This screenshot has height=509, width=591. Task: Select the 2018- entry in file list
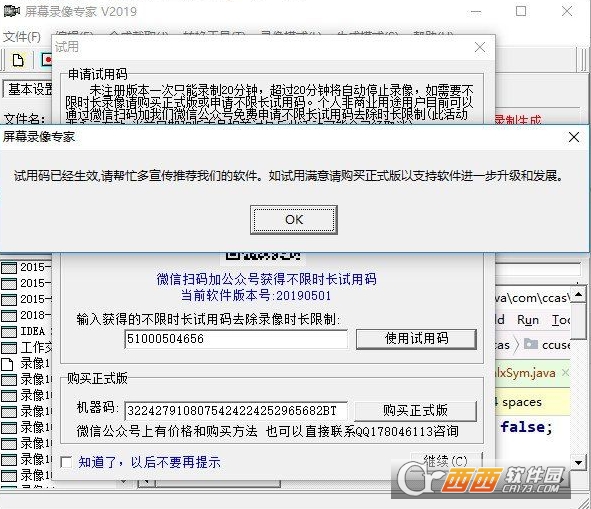point(26,315)
